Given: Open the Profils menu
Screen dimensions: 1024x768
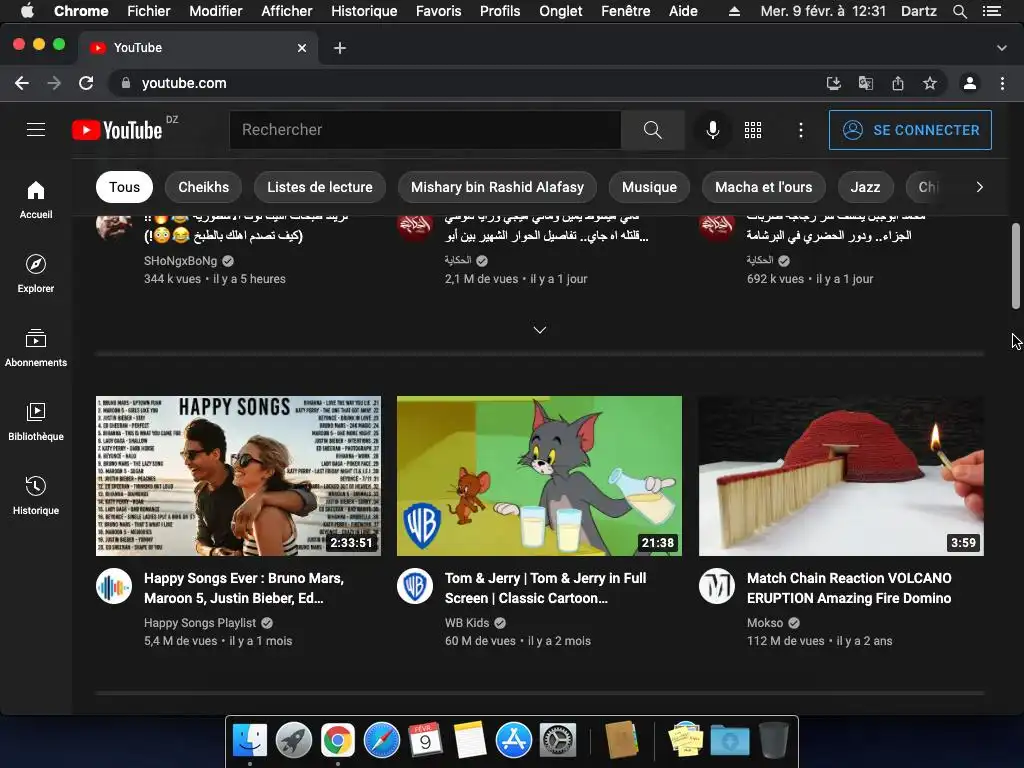Looking at the screenshot, I should 500,11.
